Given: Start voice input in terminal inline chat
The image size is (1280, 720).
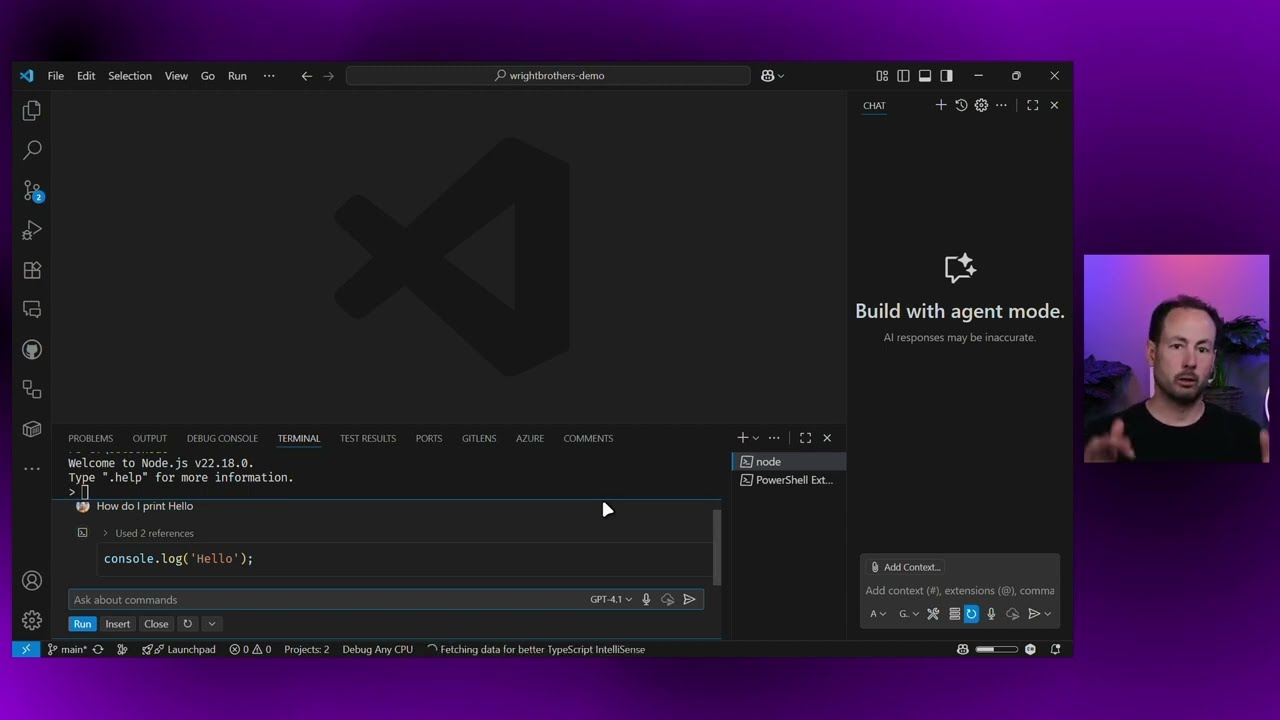Looking at the screenshot, I should point(646,600).
